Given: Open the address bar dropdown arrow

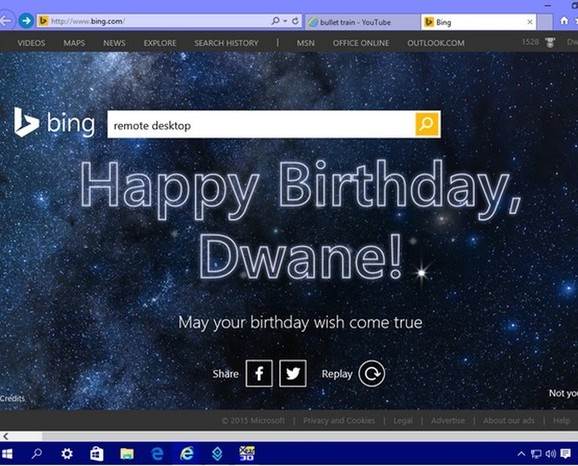Looking at the screenshot, I should (285, 21).
